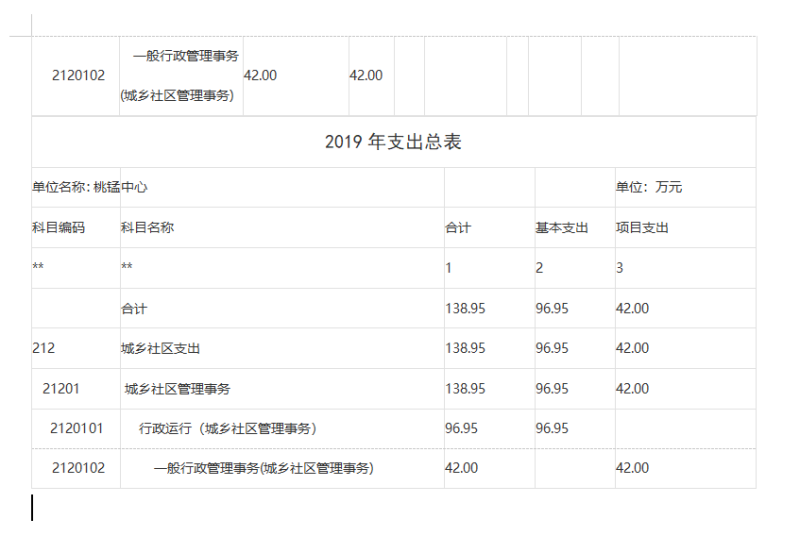This screenshot has width=800, height=536.
Task: Select the "科目编码" column header
Action: (x=59, y=228)
